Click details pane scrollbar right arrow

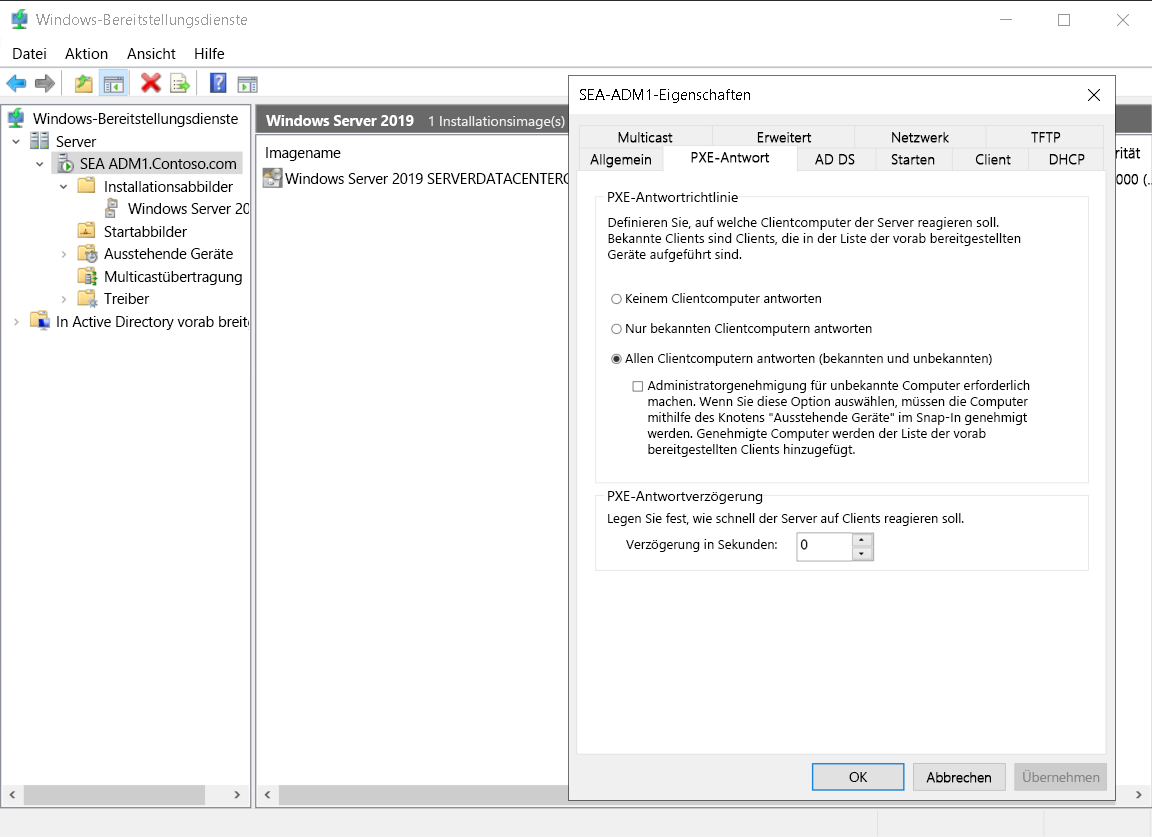(1138, 794)
